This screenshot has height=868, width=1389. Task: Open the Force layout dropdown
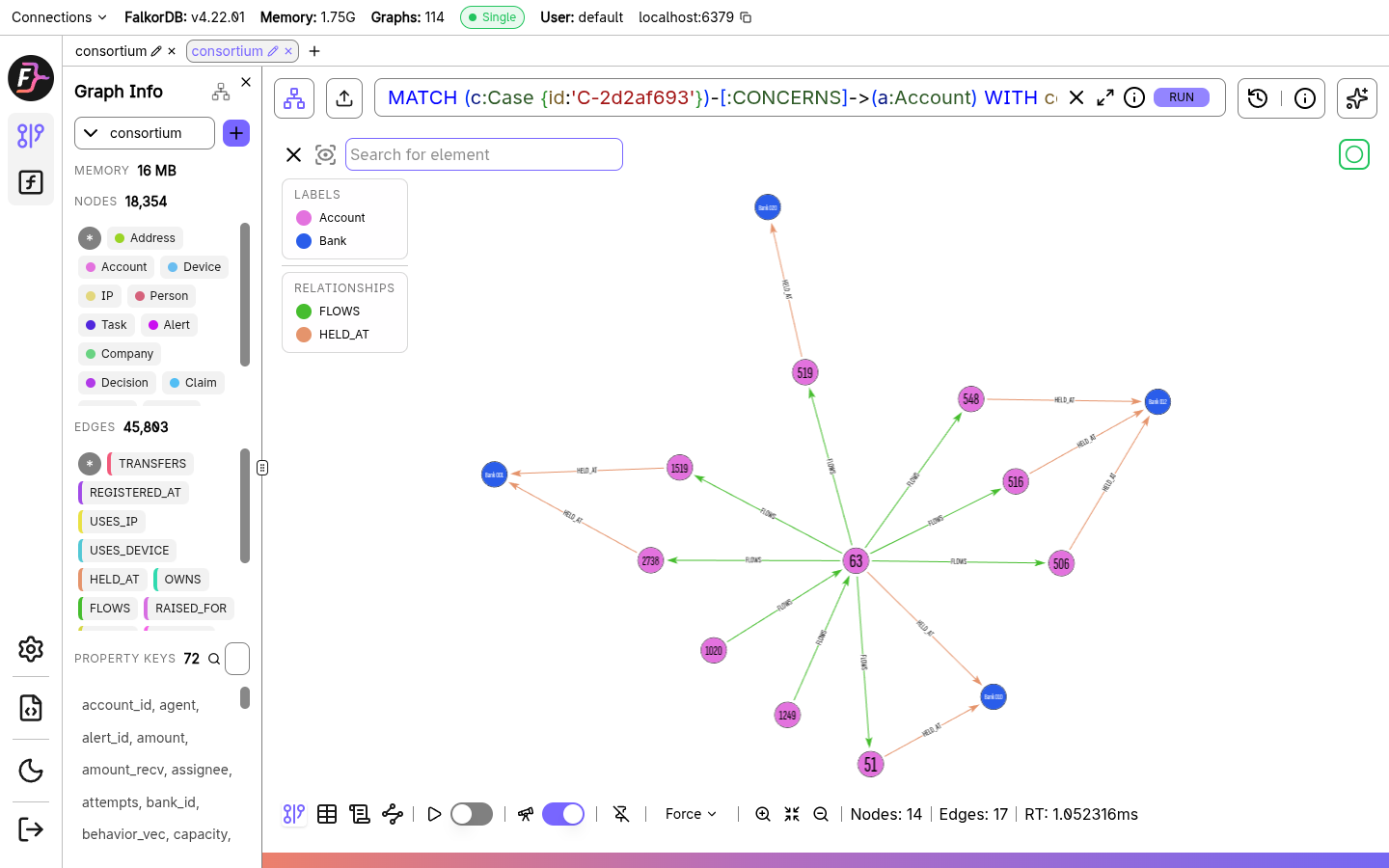coord(691,814)
